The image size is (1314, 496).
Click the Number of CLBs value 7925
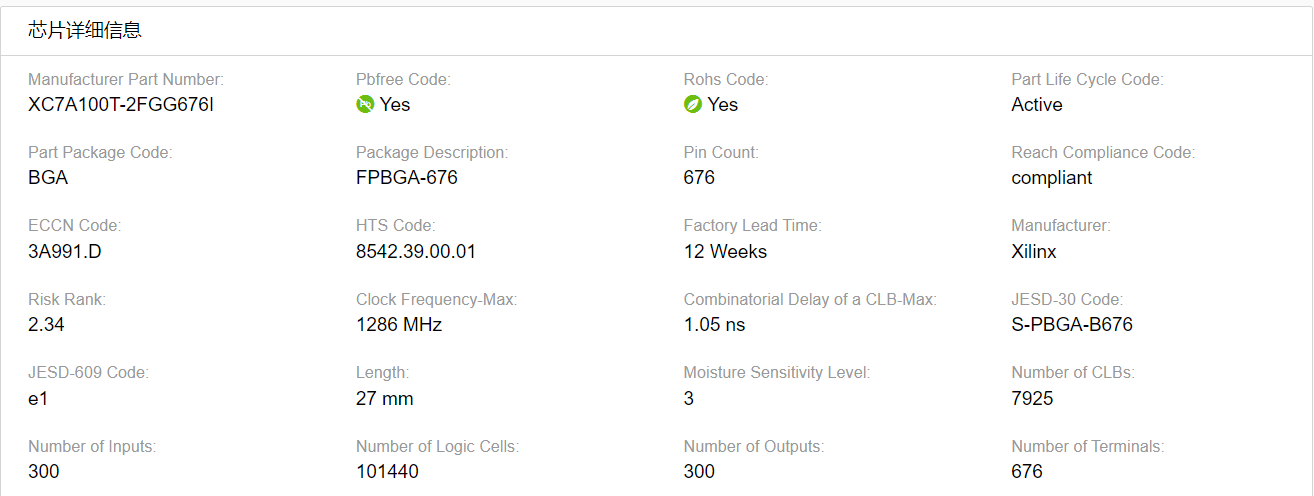click(1032, 399)
